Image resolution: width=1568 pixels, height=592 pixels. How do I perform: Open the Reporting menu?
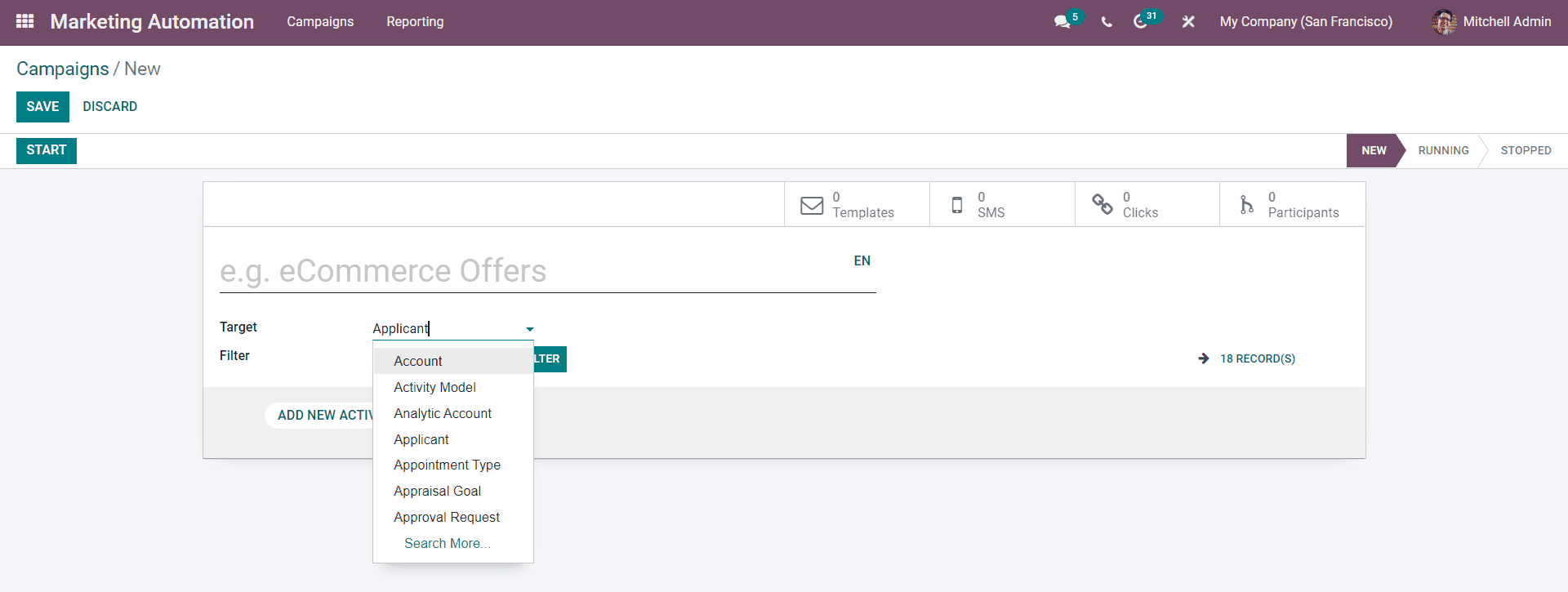pyautogui.click(x=415, y=22)
